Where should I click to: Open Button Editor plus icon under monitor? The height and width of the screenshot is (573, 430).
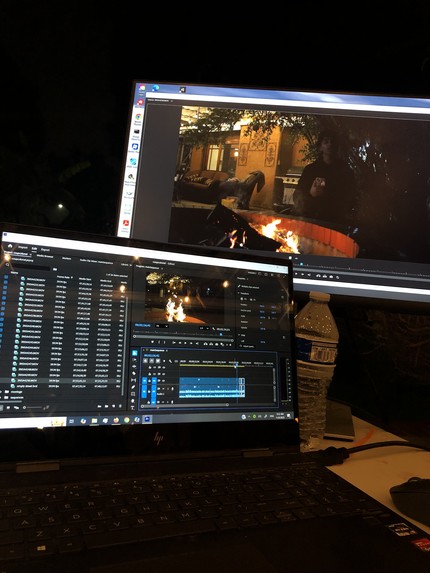coord(230,345)
